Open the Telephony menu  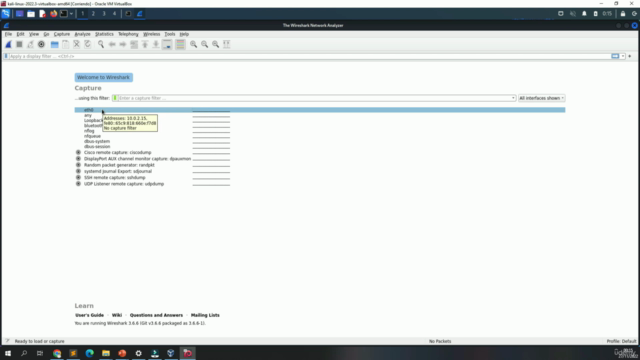click(128, 34)
